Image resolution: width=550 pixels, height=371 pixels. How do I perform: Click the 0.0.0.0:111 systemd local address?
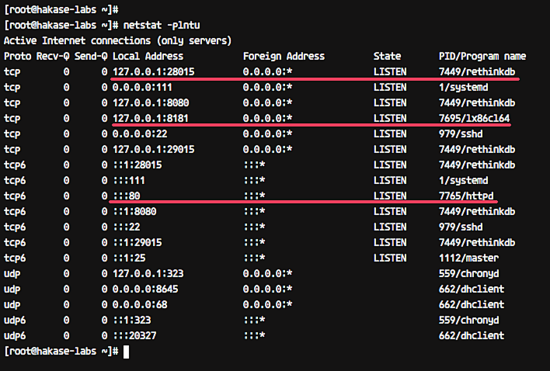click(142, 87)
